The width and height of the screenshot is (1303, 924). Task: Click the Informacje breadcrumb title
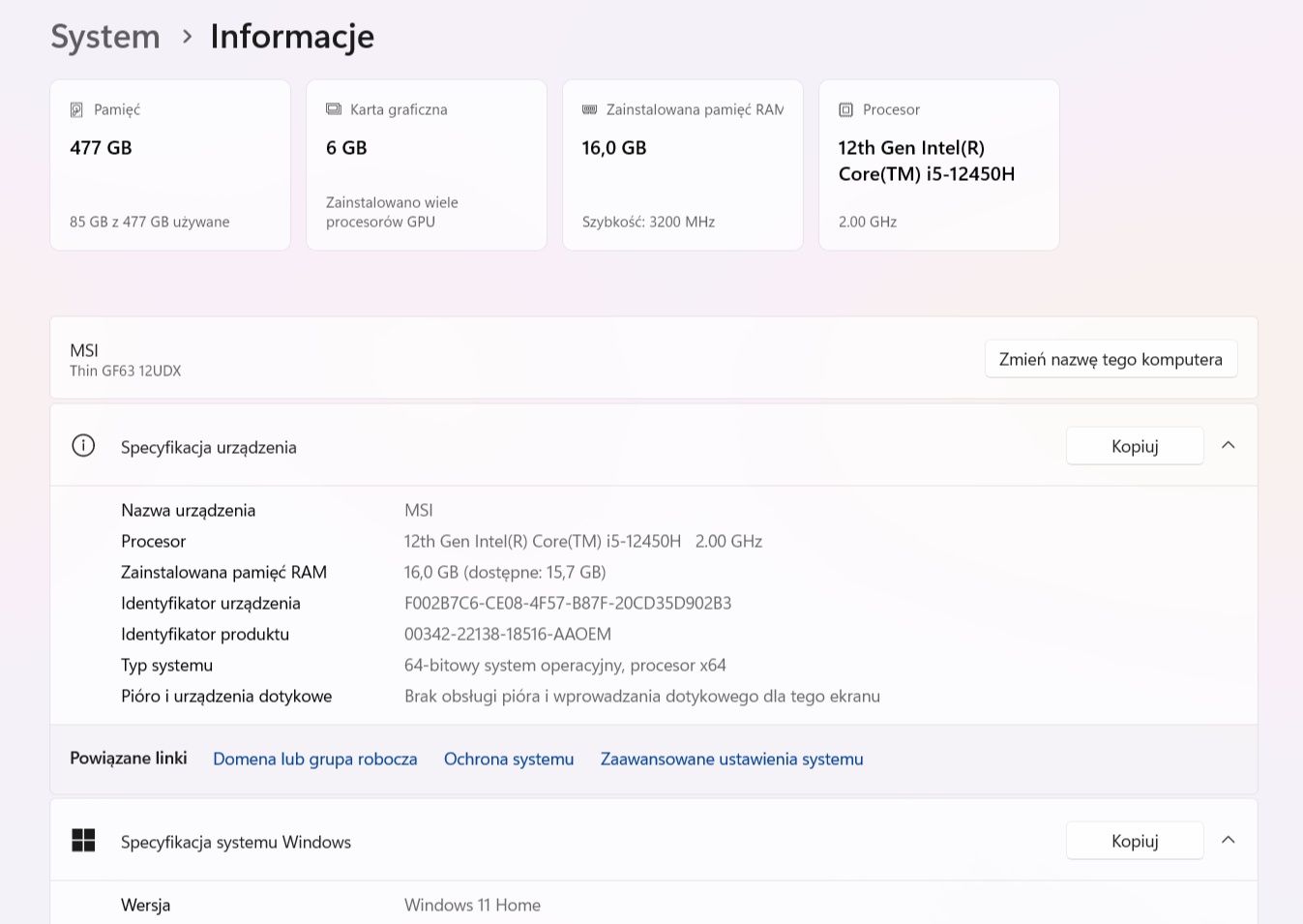(x=292, y=37)
